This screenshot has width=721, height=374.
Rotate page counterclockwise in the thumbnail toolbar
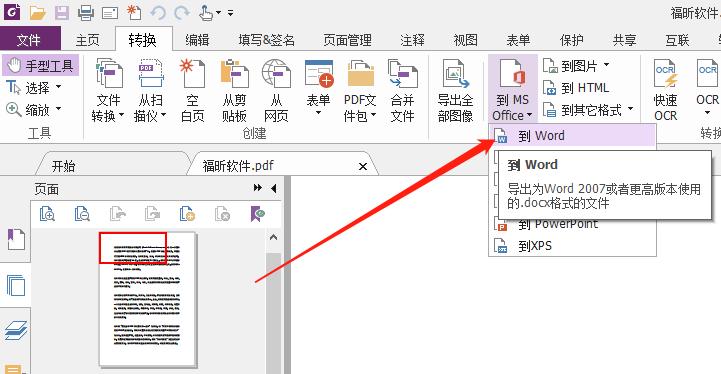coord(118,214)
